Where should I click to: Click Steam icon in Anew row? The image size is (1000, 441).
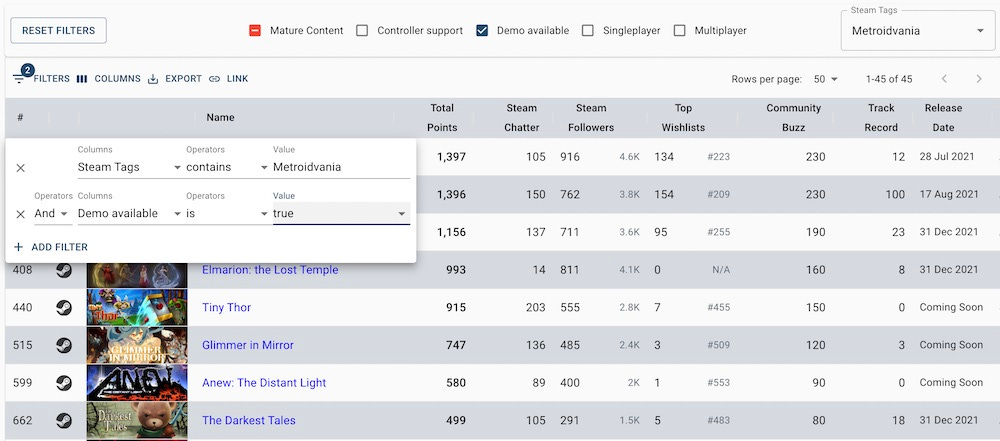click(x=63, y=383)
